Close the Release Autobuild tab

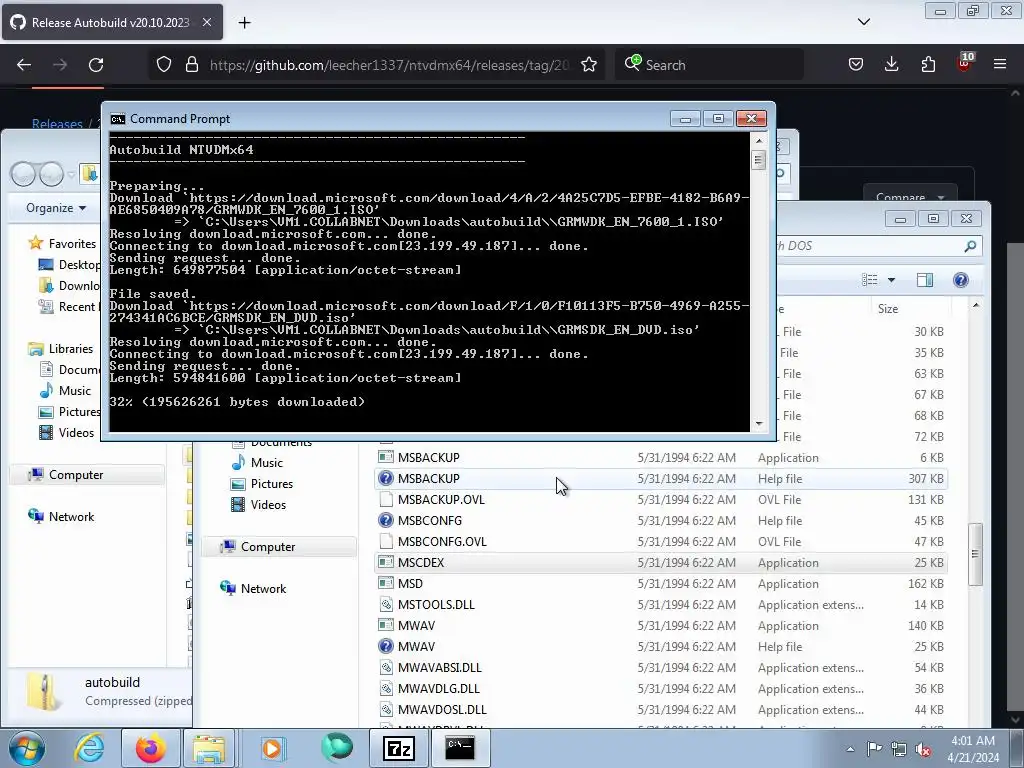207,22
